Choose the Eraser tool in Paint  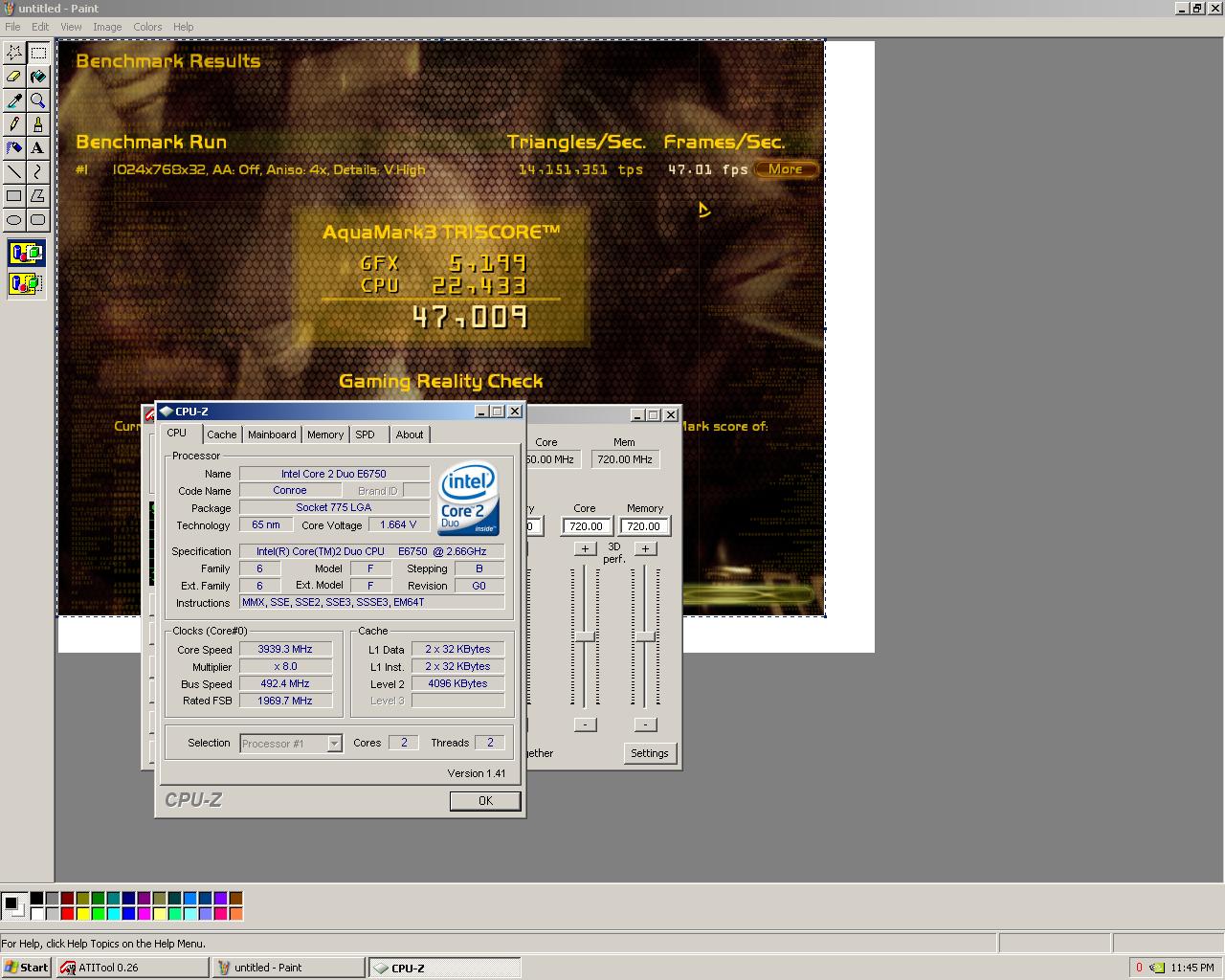(14, 77)
